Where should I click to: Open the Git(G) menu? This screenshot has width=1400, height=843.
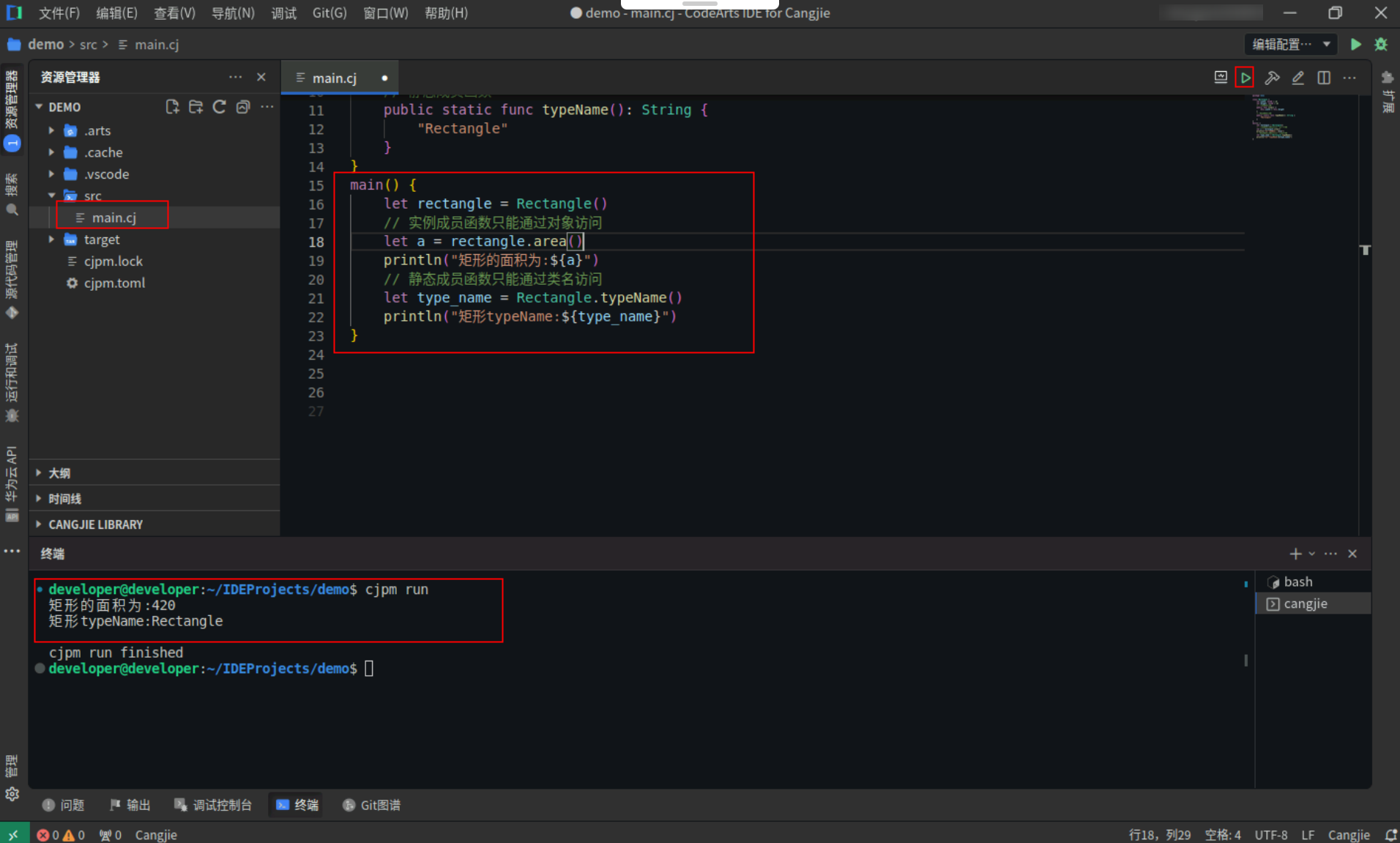[329, 13]
